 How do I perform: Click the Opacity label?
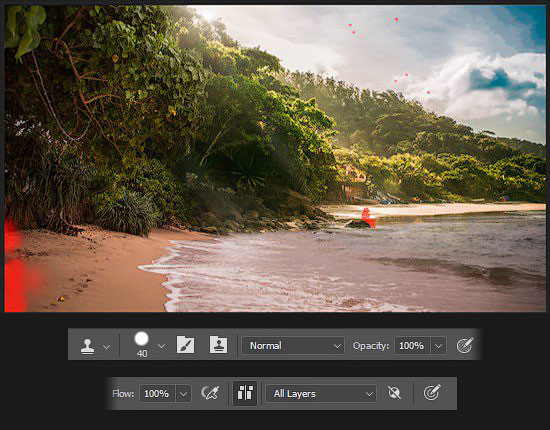click(x=371, y=346)
